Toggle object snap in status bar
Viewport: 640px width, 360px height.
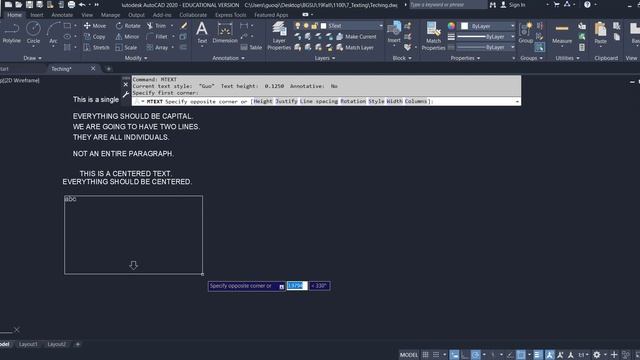521,355
